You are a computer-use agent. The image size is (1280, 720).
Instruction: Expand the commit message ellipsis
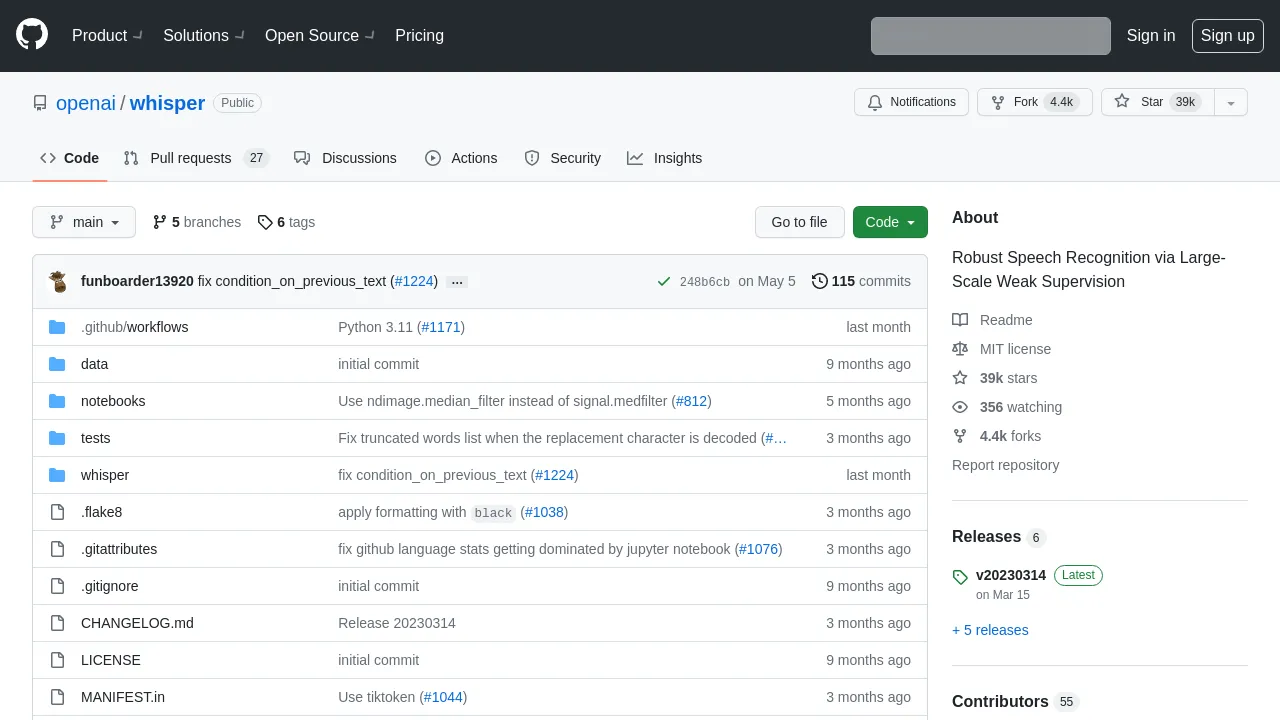pos(457,282)
